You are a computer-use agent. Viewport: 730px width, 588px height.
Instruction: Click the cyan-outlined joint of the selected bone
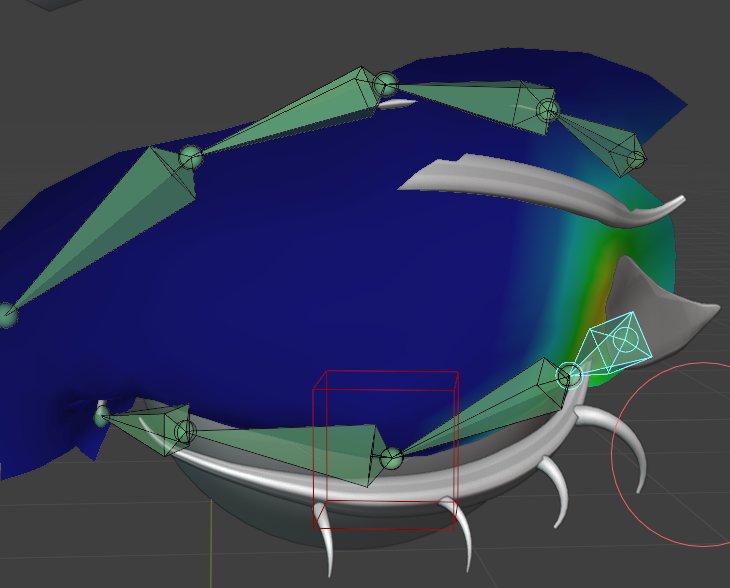click(x=569, y=375)
